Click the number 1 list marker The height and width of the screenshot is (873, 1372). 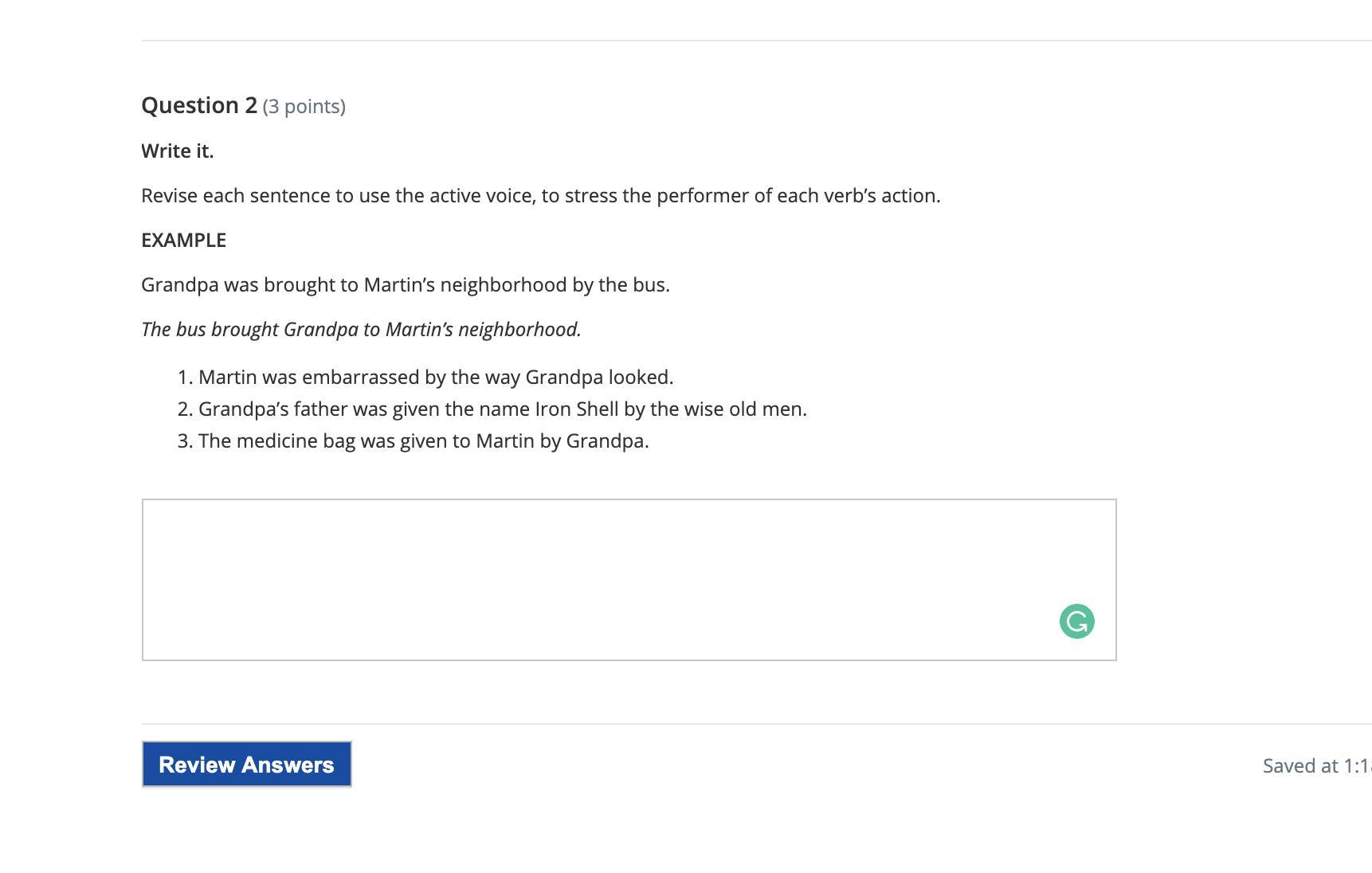[184, 378]
